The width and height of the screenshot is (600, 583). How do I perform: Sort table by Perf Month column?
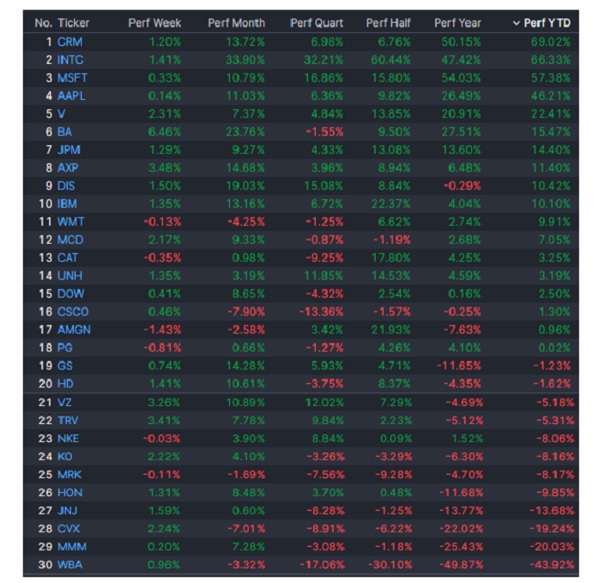click(x=236, y=23)
